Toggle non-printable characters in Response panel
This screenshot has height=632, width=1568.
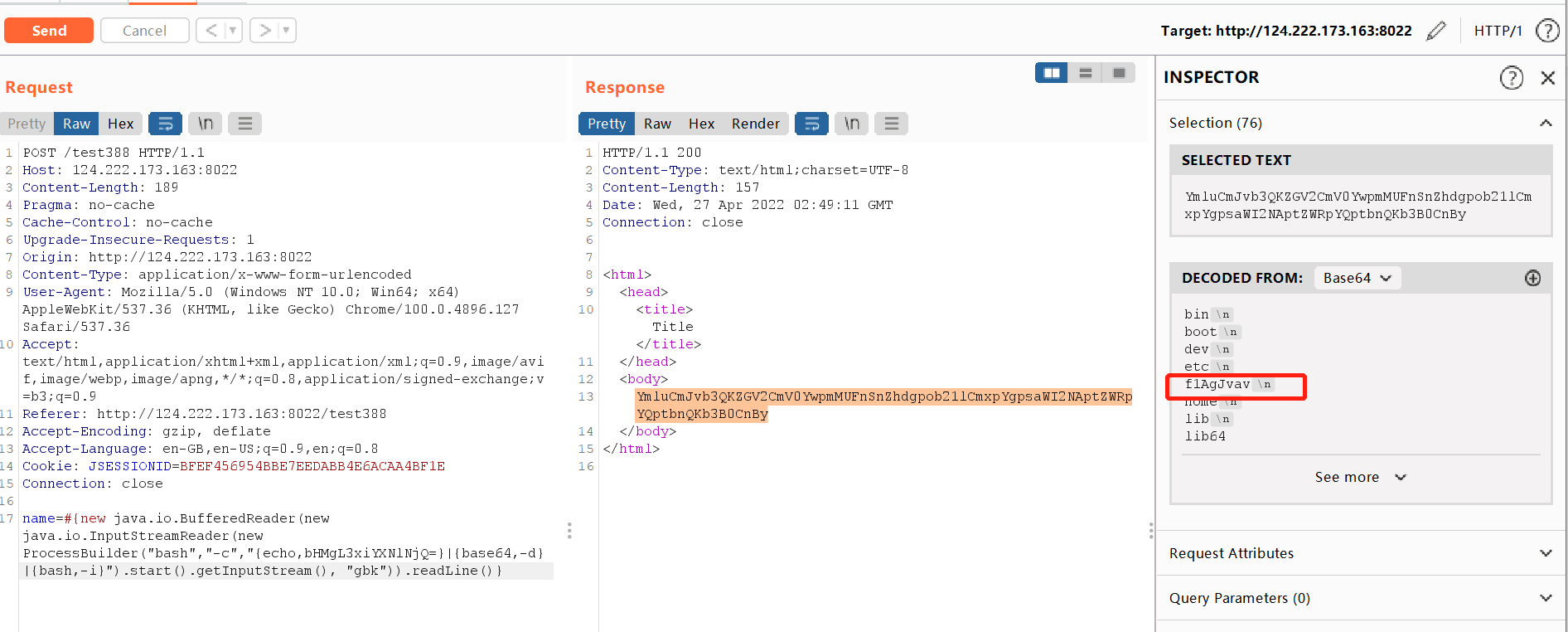point(852,124)
